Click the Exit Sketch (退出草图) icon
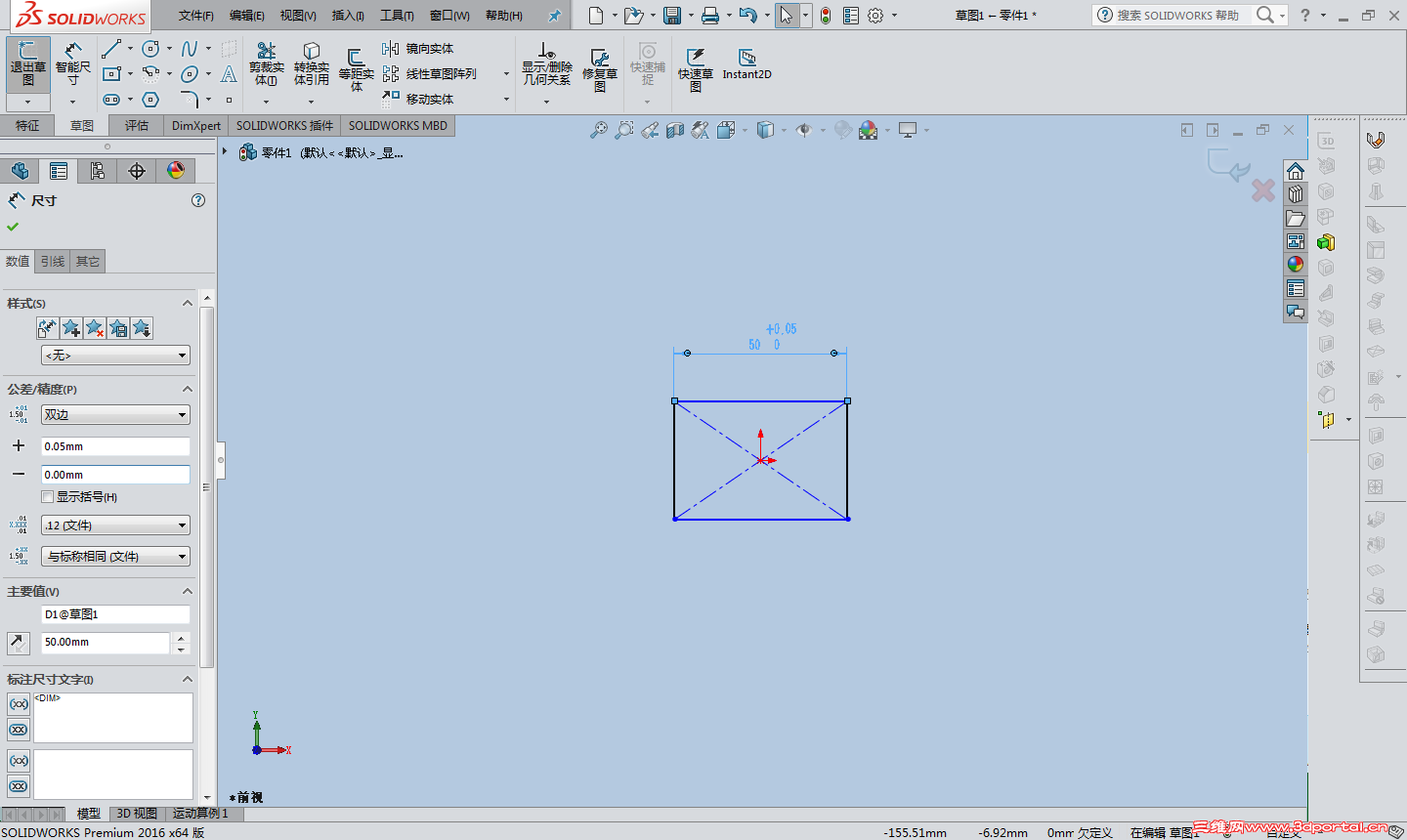This screenshot has height=840, width=1407. (27, 64)
